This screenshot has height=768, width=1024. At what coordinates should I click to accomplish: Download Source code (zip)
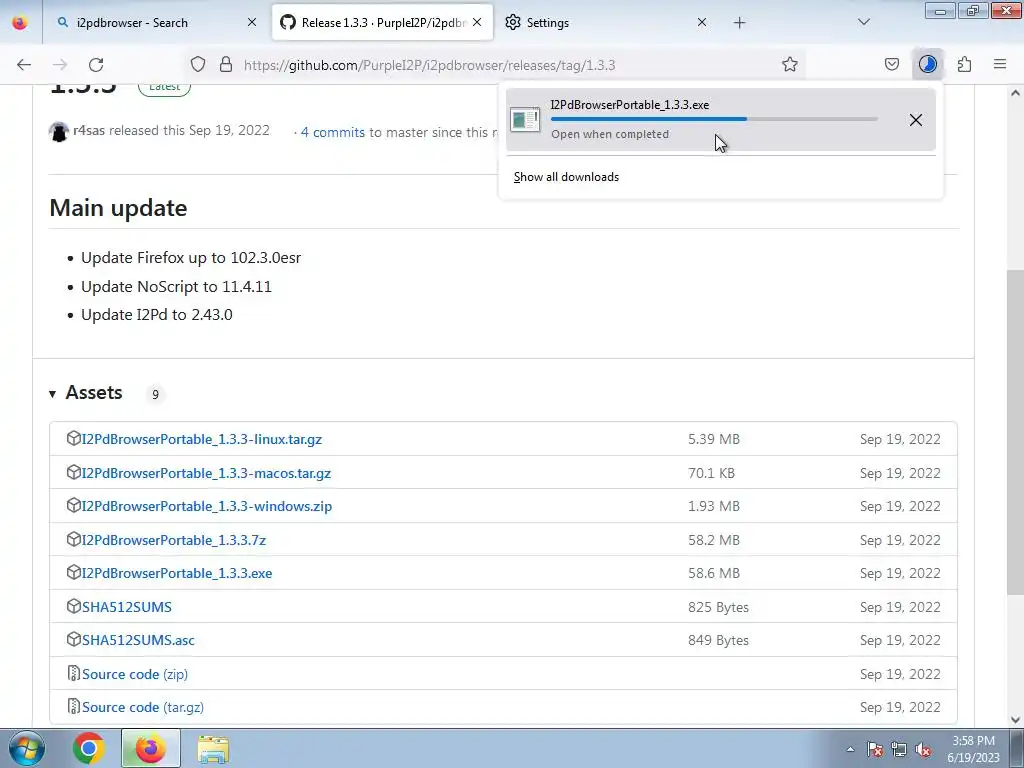pos(135,674)
